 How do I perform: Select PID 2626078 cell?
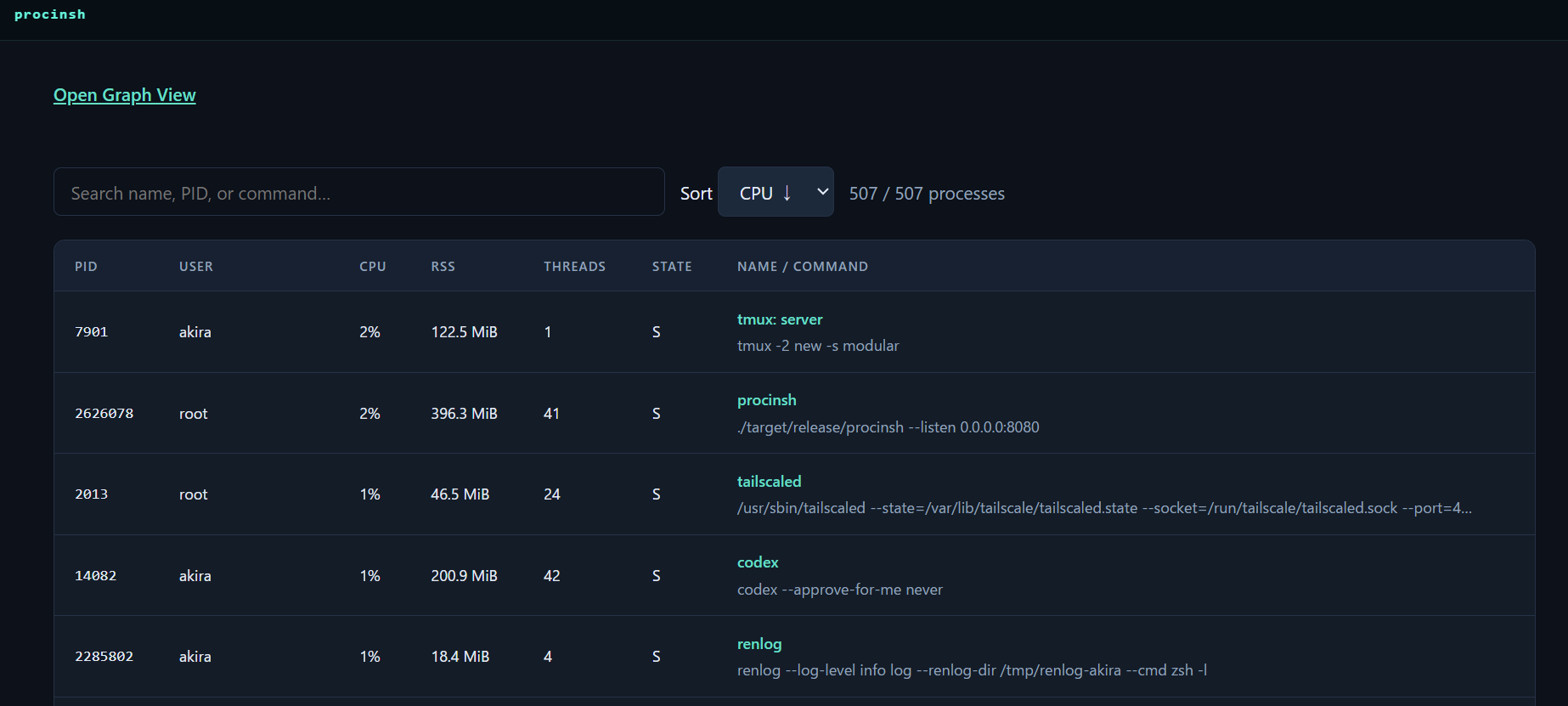click(x=104, y=414)
